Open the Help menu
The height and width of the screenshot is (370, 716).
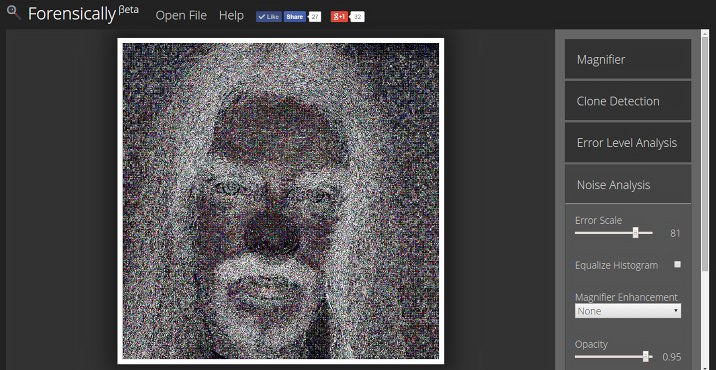(231, 16)
